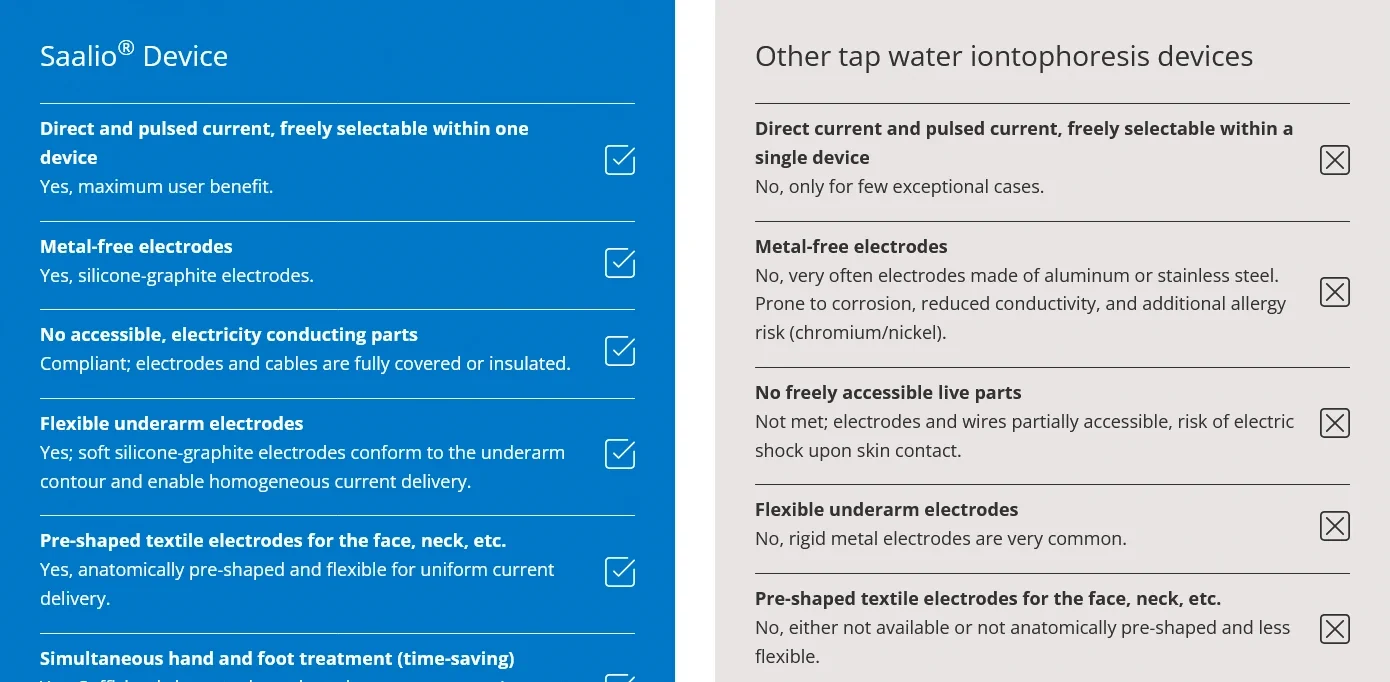Click the Saalio Device column heading
The width and height of the screenshot is (1390, 682).
pos(134,56)
